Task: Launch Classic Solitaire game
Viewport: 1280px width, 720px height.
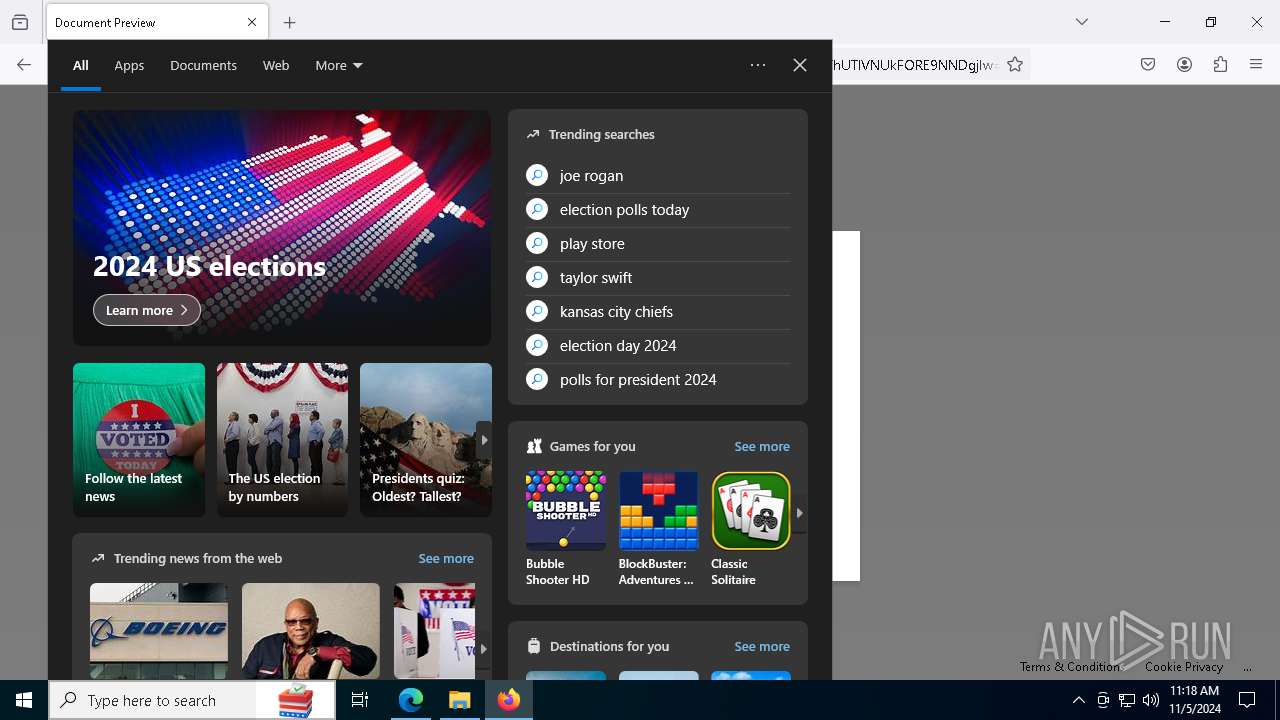Action: (751, 529)
